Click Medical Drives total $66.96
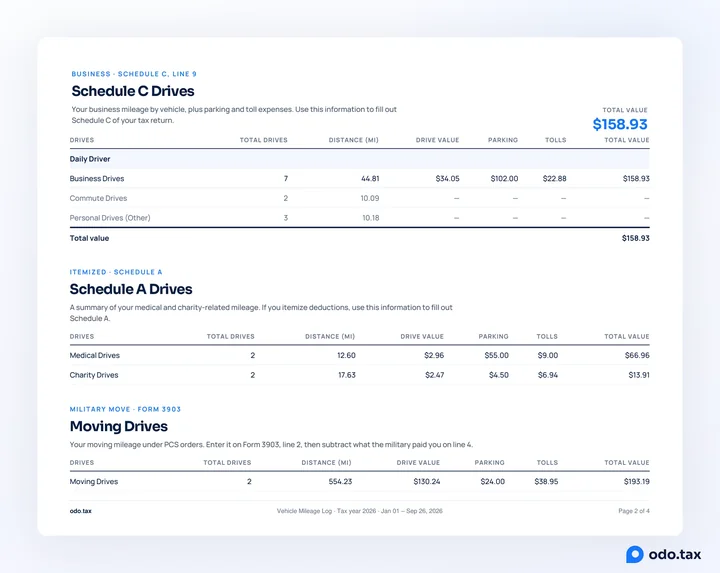This screenshot has width=720, height=573. tap(637, 355)
